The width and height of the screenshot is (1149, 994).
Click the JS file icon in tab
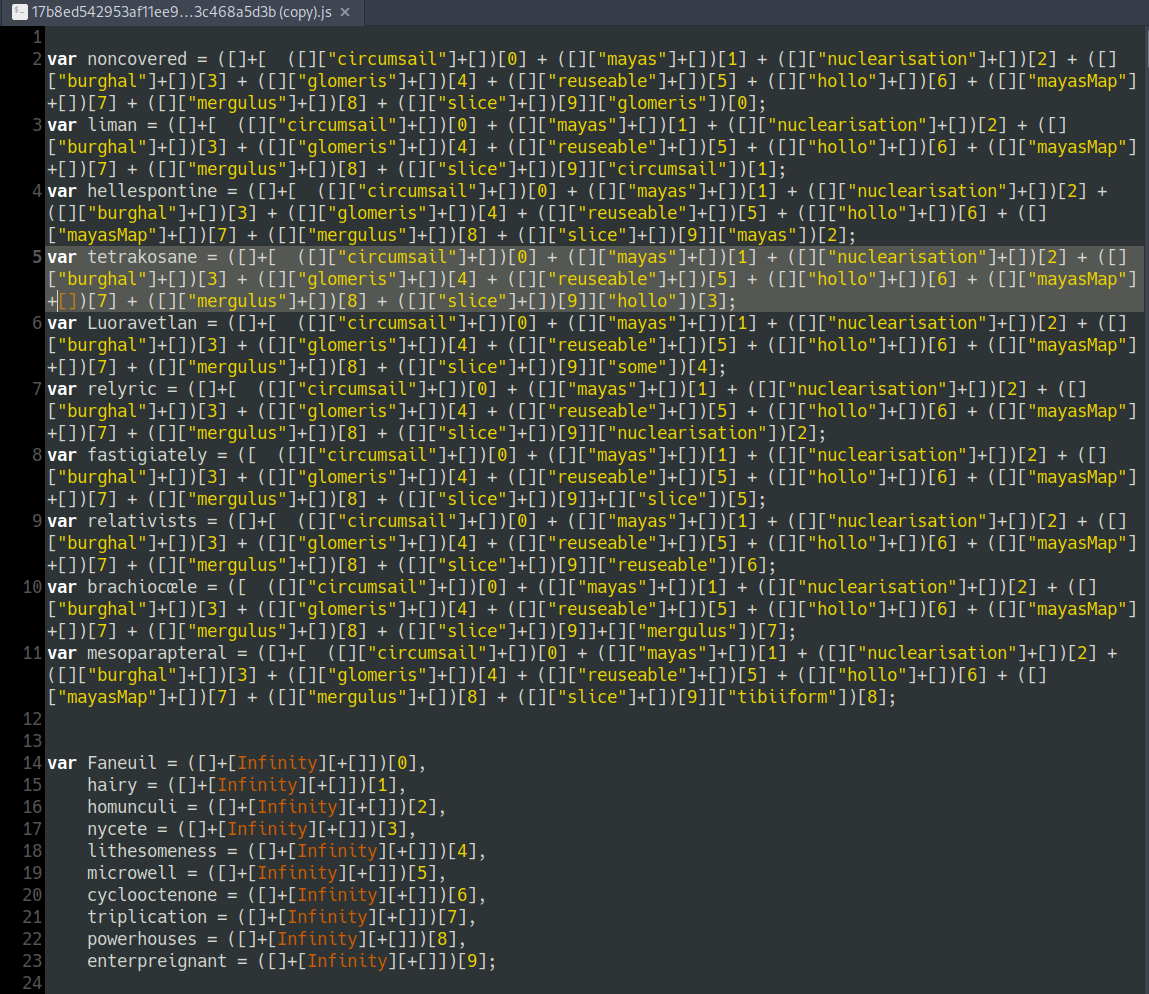pos(17,12)
